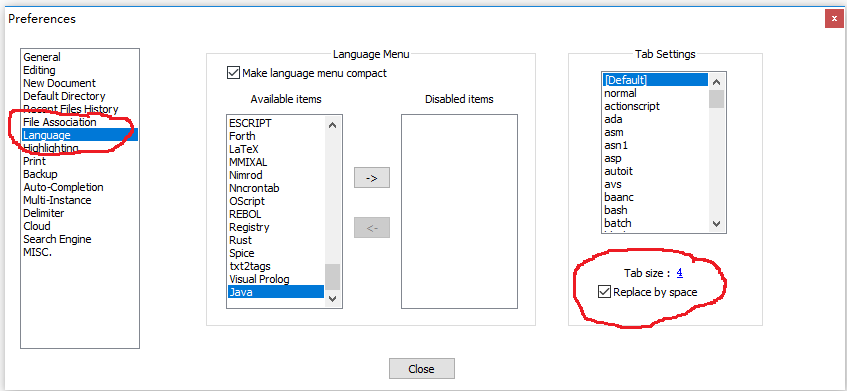Select ada in Tab Settings list
847x391 pixels.
(655, 119)
